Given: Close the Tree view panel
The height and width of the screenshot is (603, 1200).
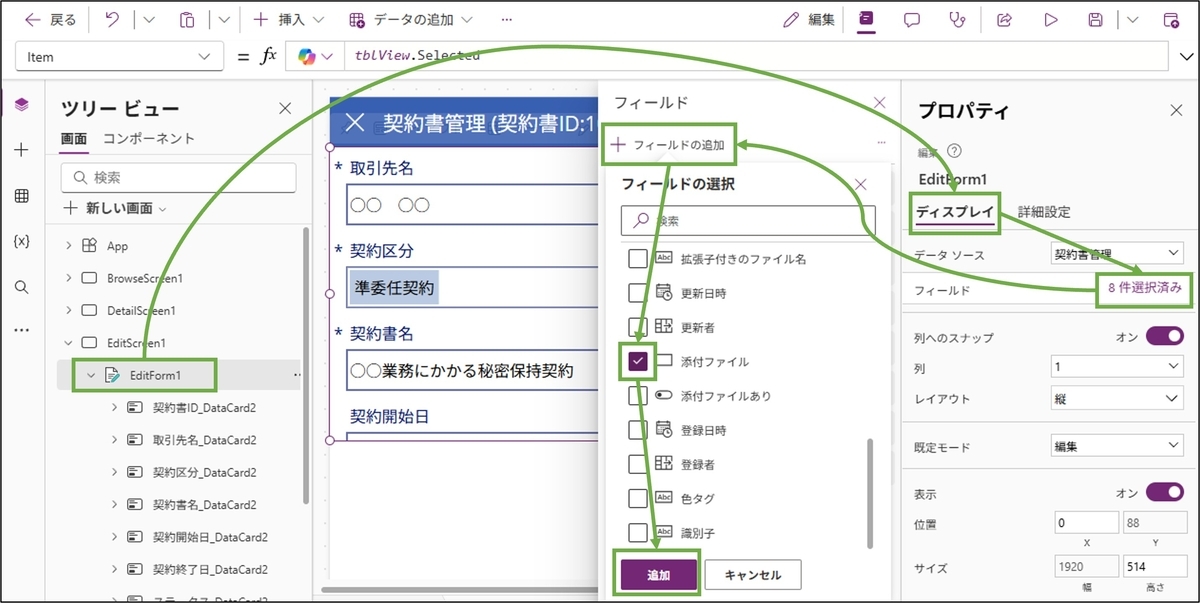Looking at the screenshot, I should (x=285, y=108).
